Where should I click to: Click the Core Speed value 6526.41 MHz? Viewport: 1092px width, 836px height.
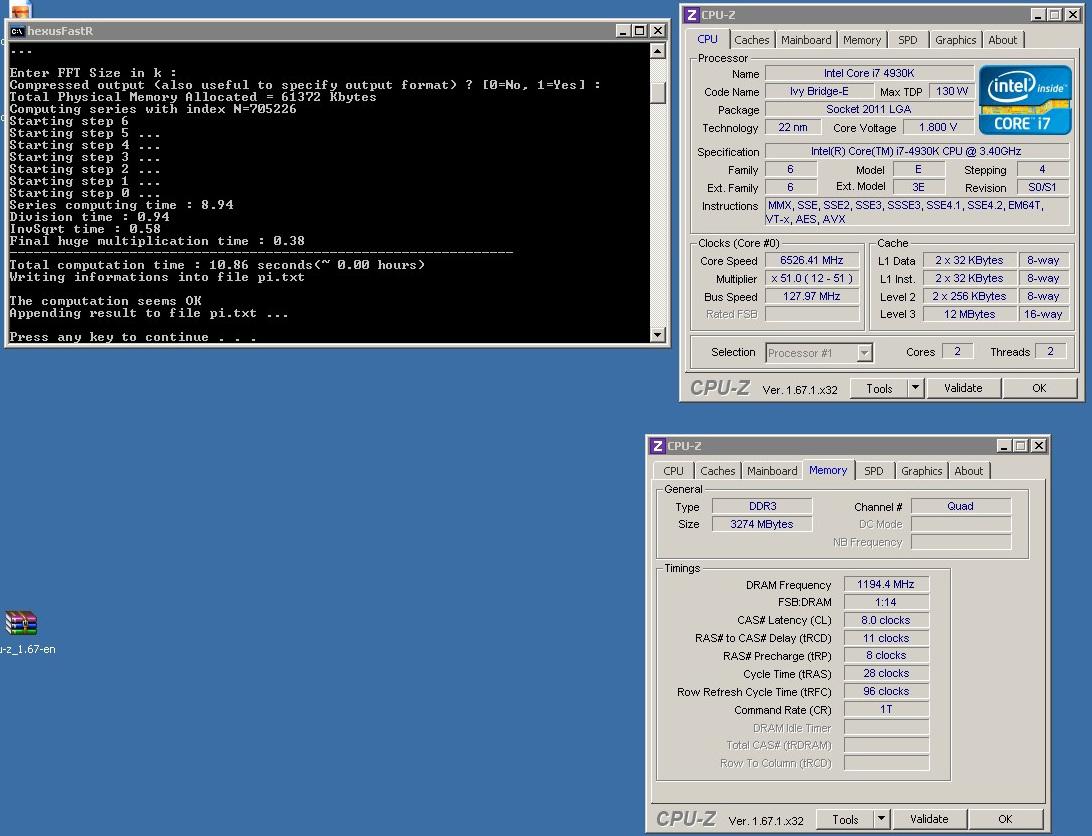[x=812, y=261]
